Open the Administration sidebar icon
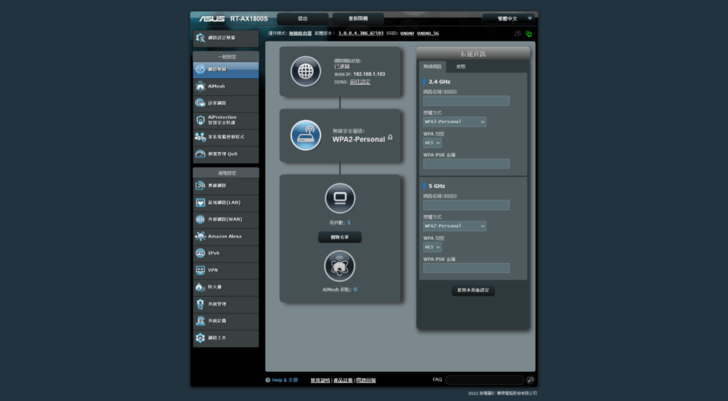The image size is (728, 401). 200,304
